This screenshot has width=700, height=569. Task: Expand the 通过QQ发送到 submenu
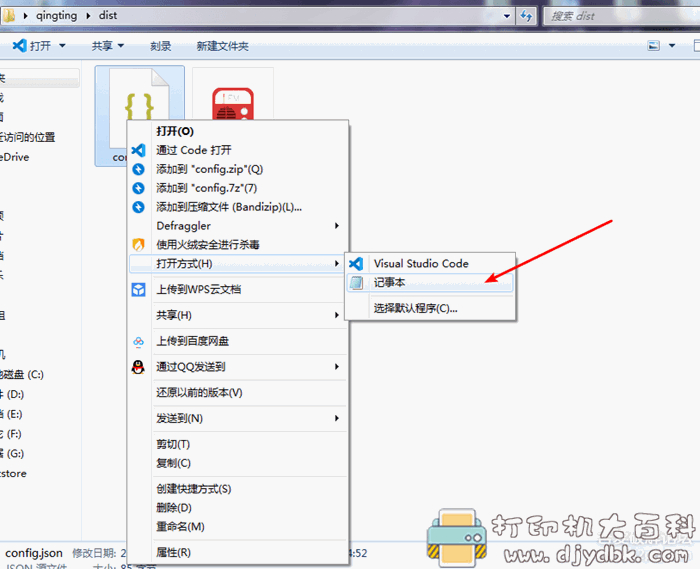coord(237,367)
